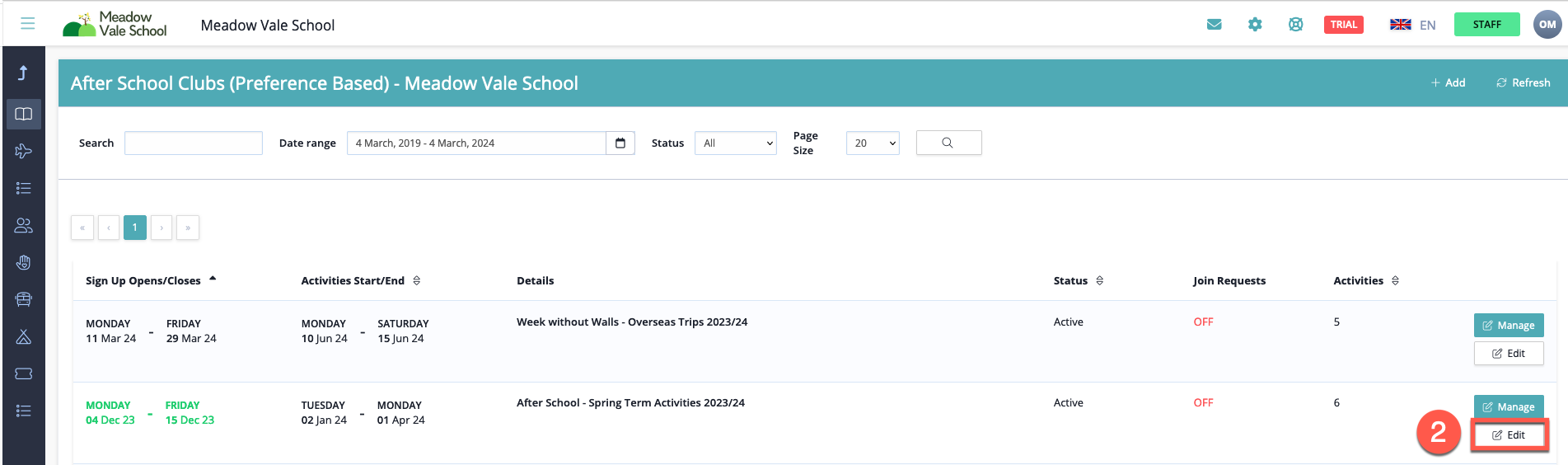Open the hamburger menu in the header

coord(27,24)
